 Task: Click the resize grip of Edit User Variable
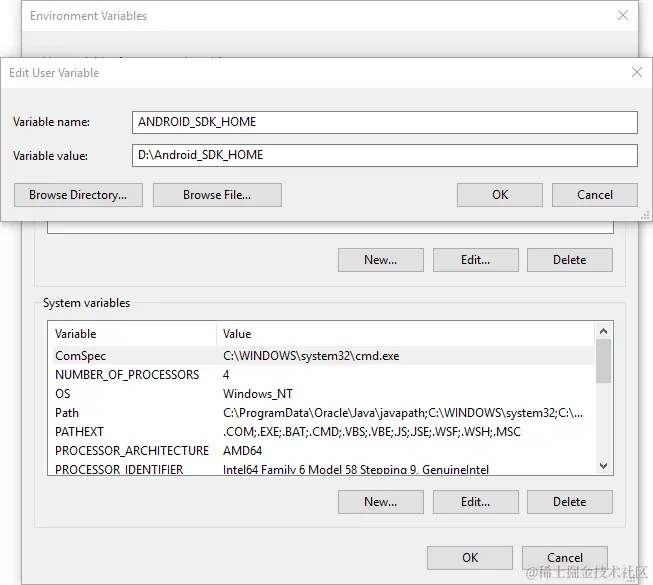645,215
